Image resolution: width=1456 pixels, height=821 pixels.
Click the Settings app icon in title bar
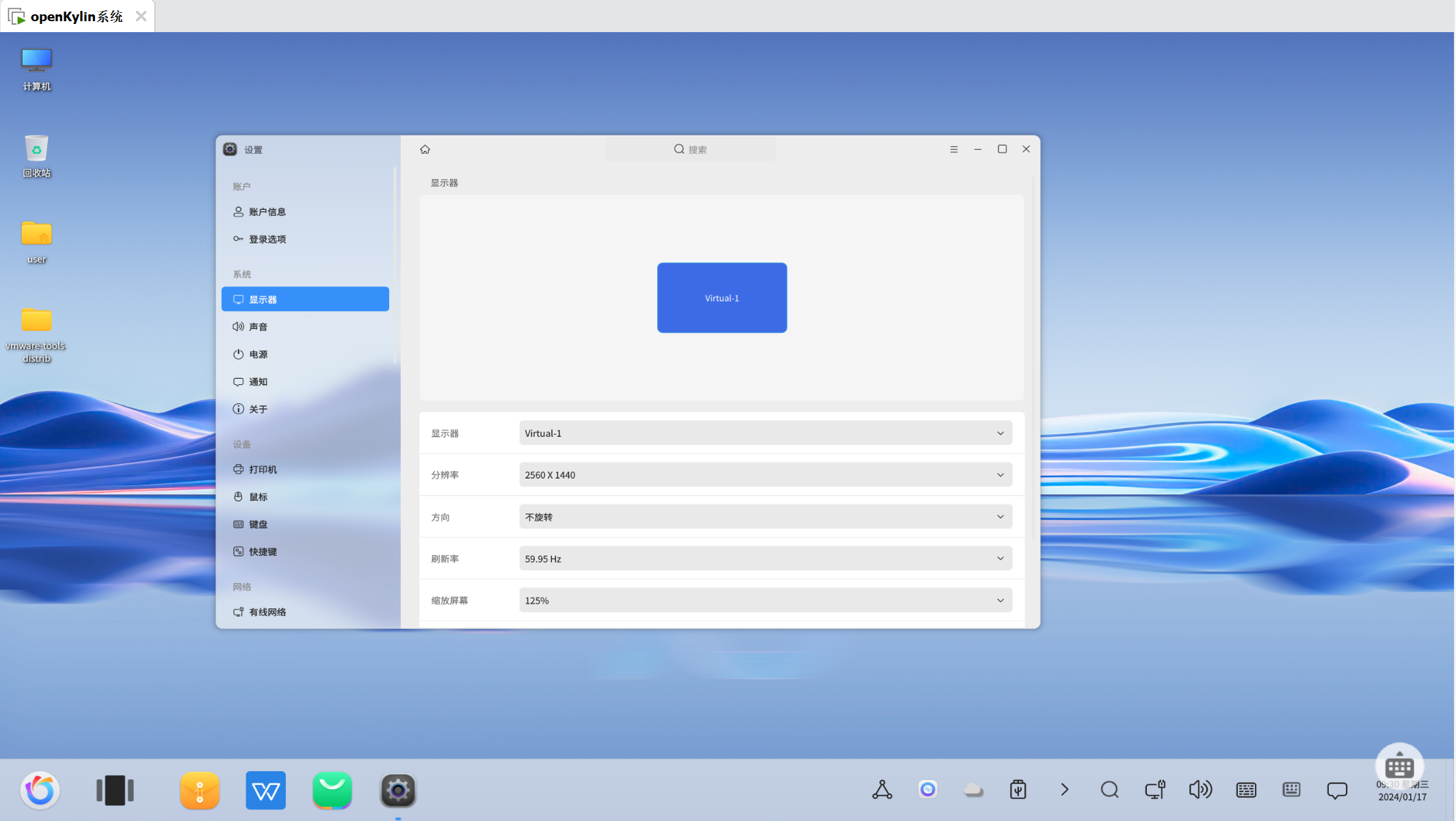[x=230, y=149]
